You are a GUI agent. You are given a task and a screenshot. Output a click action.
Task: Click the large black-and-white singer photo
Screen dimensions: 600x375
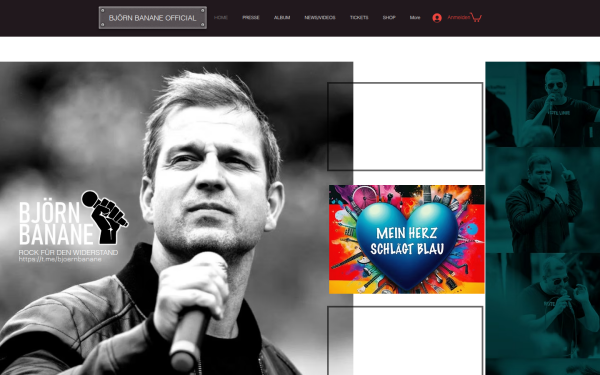(x=176, y=218)
